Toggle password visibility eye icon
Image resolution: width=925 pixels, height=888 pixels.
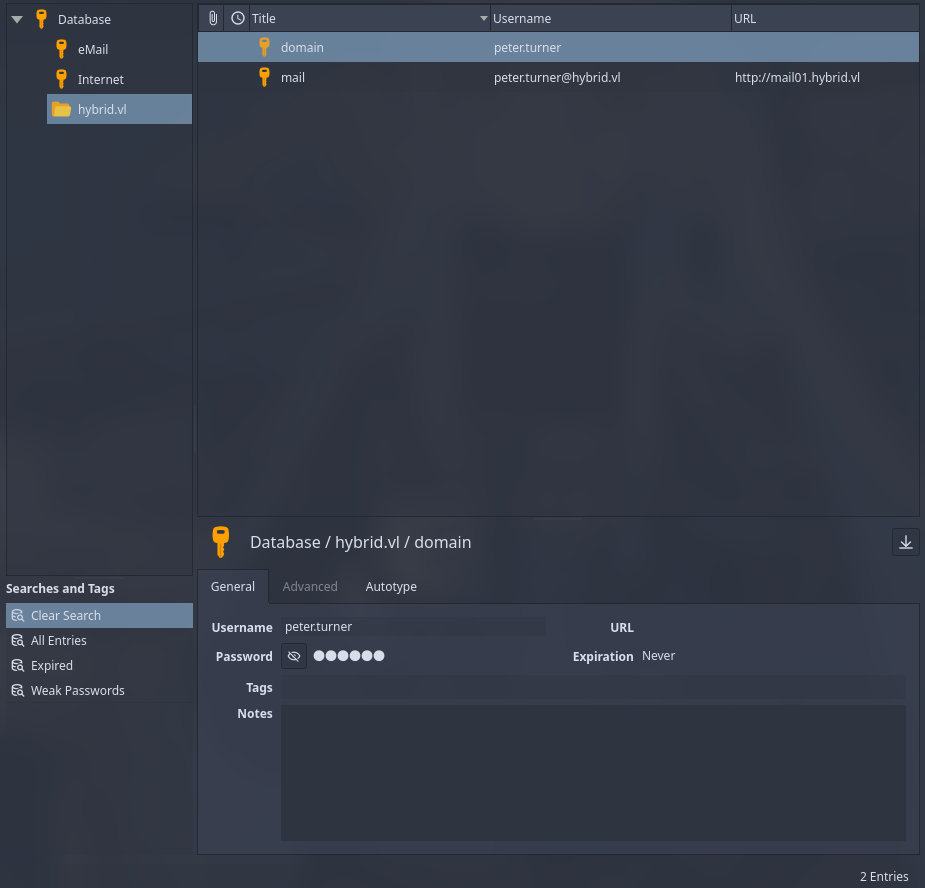click(294, 657)
